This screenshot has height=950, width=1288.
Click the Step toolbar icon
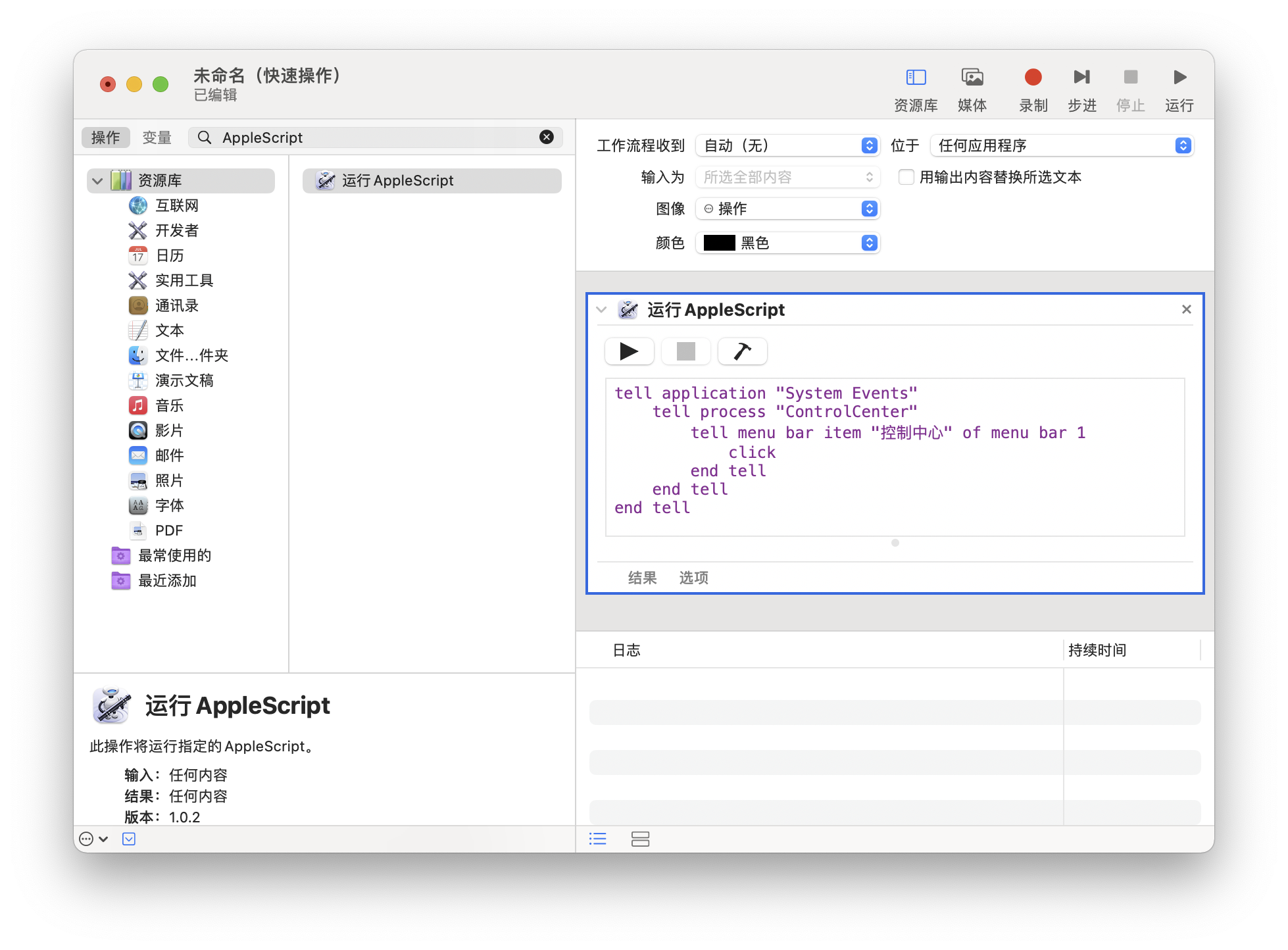tap(1081, 78)
